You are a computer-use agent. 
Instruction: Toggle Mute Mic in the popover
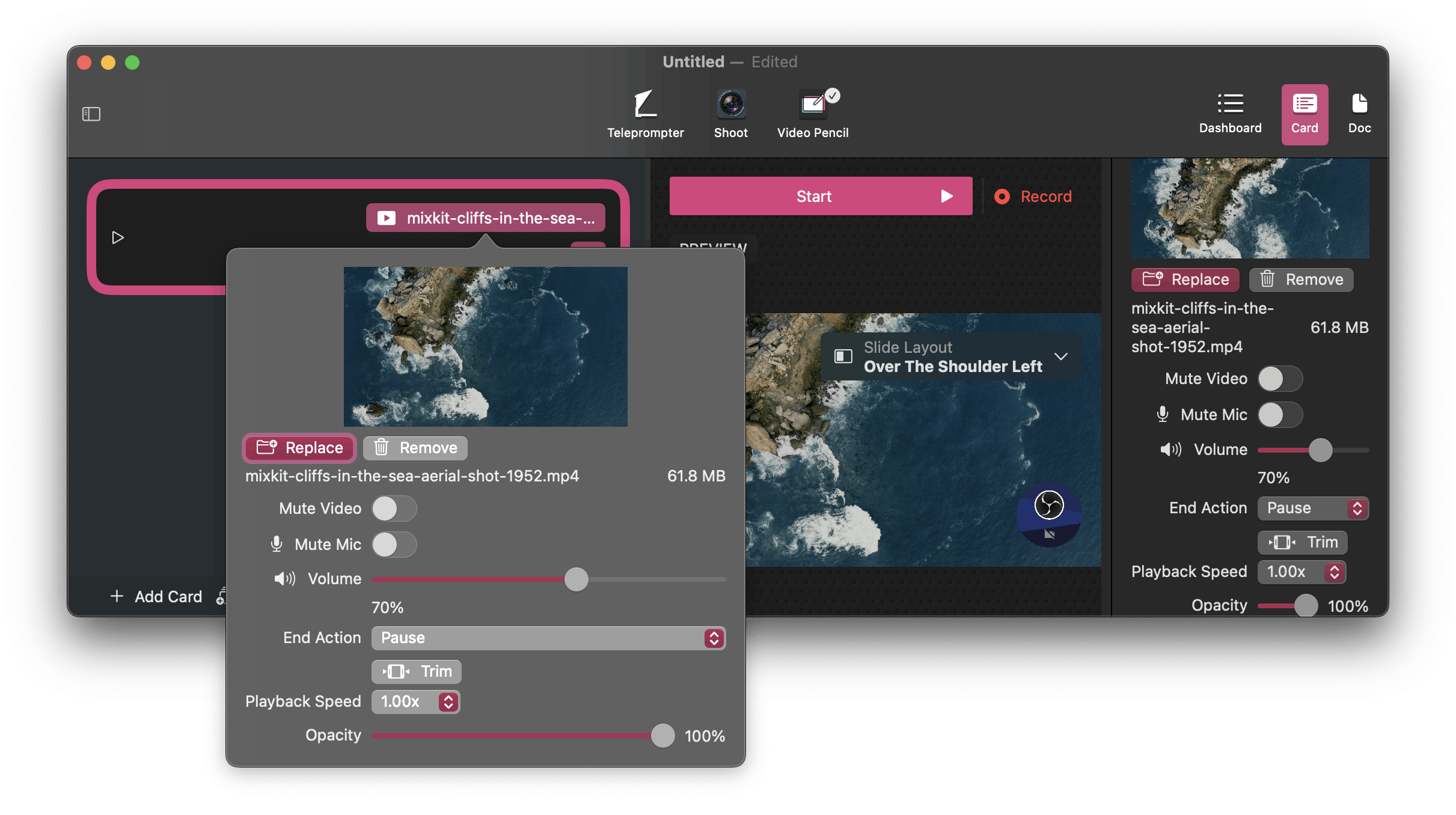[394, 545]
